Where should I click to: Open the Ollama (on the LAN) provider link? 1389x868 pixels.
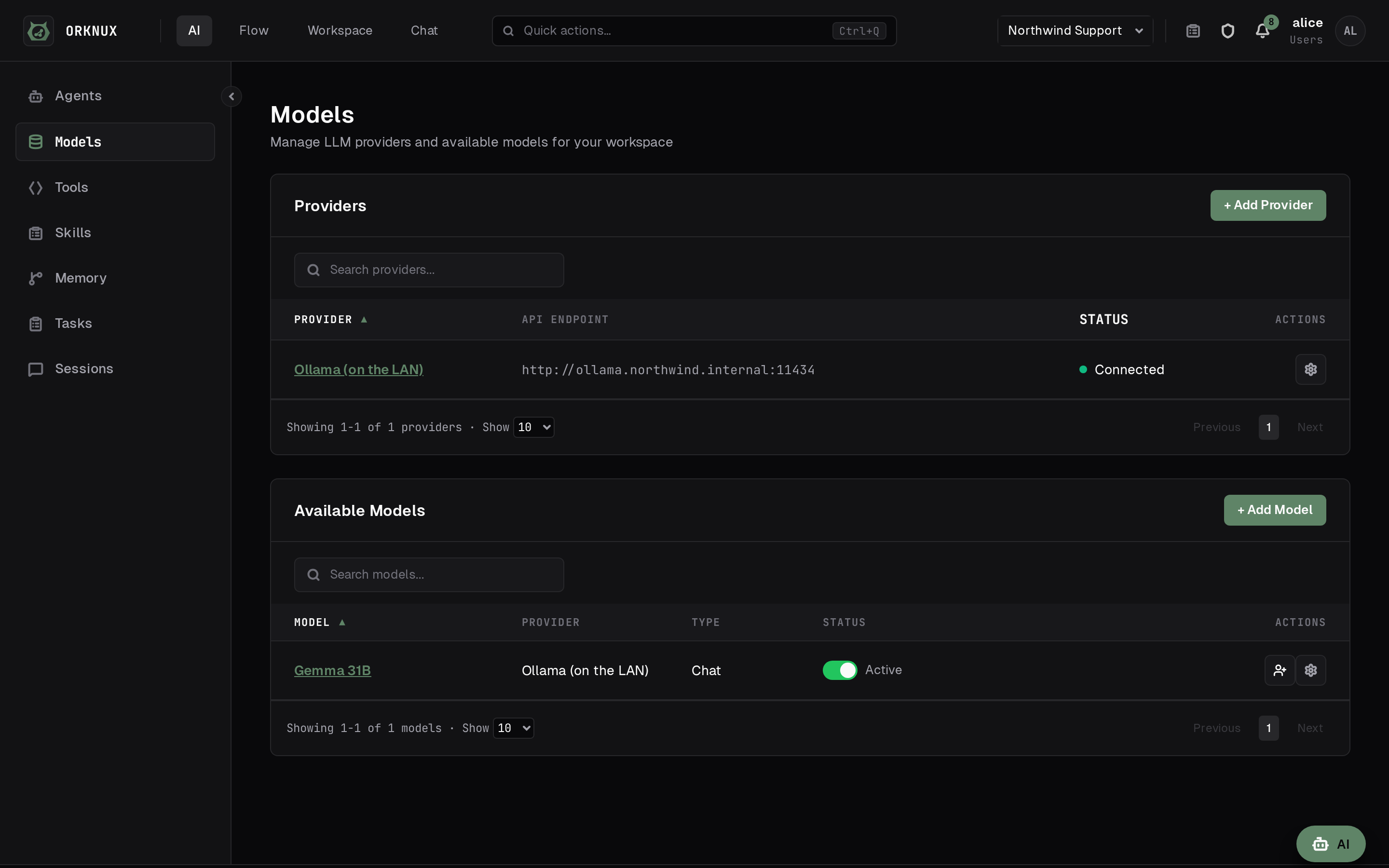coord(359,370)
